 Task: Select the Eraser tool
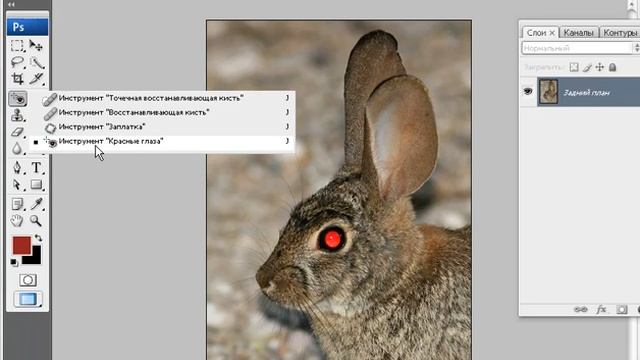point(17,132)
